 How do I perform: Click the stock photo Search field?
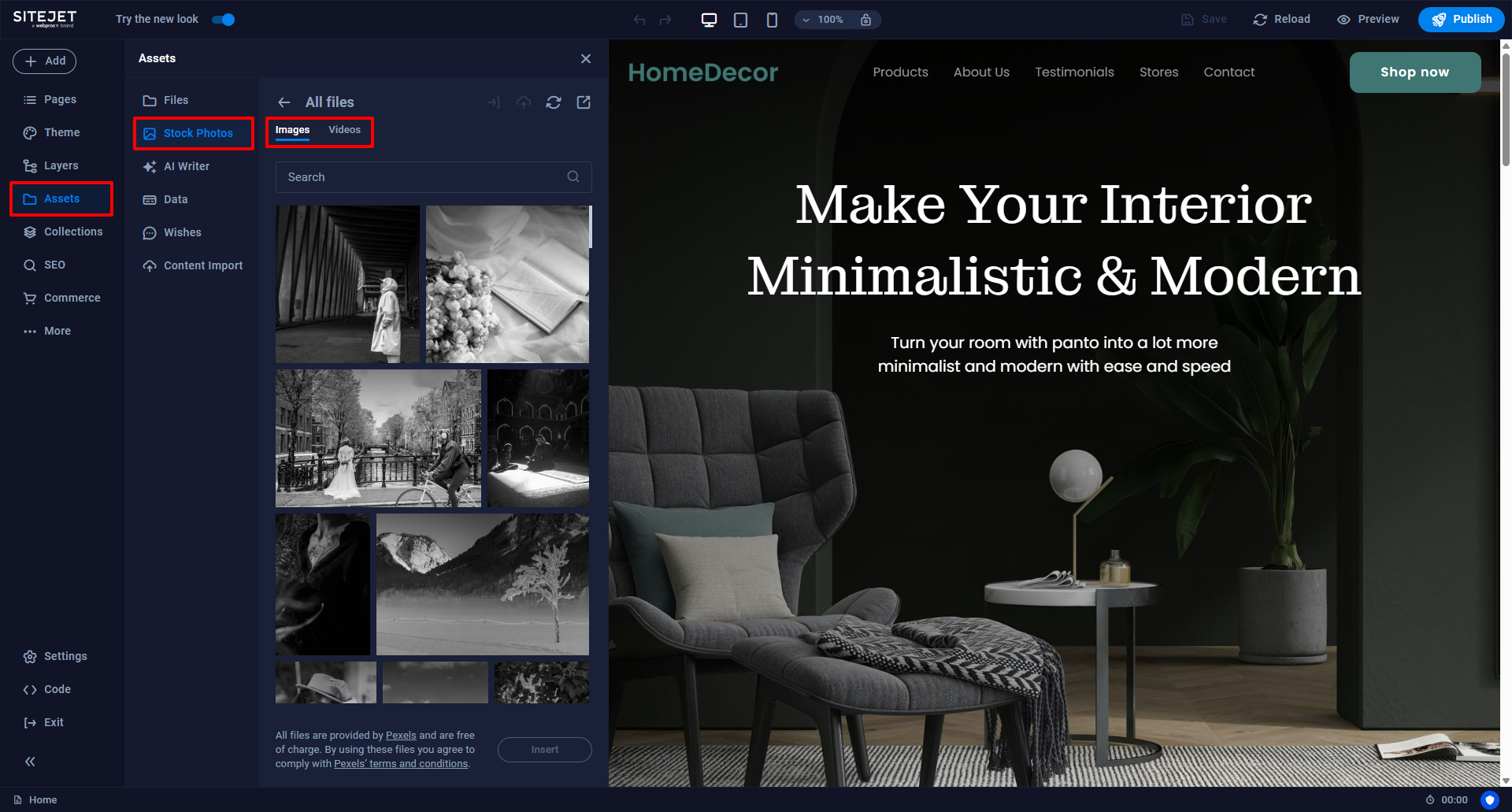(x=433, y=177)
